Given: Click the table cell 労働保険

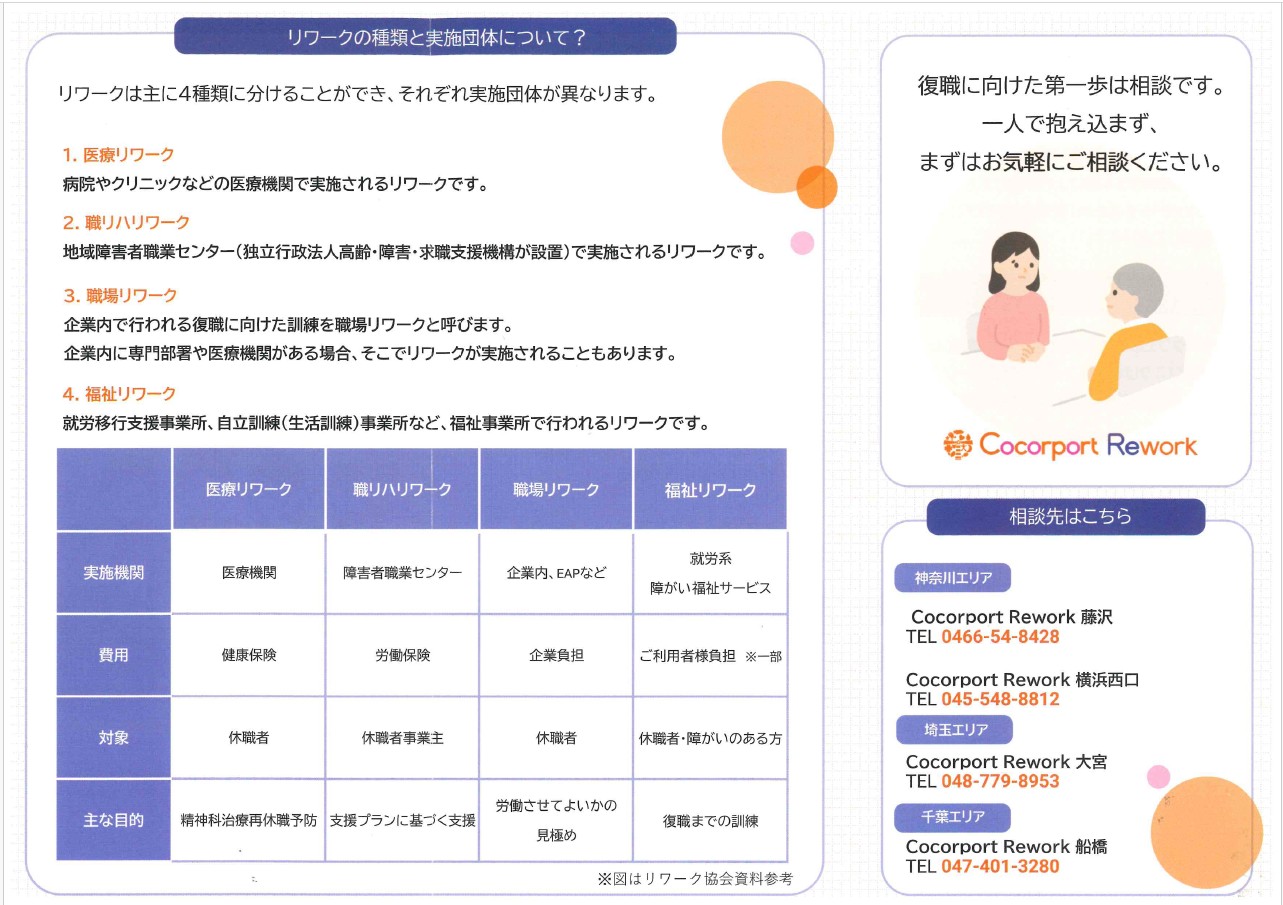Looking at the screenshot, I should (x=403, y=655).
